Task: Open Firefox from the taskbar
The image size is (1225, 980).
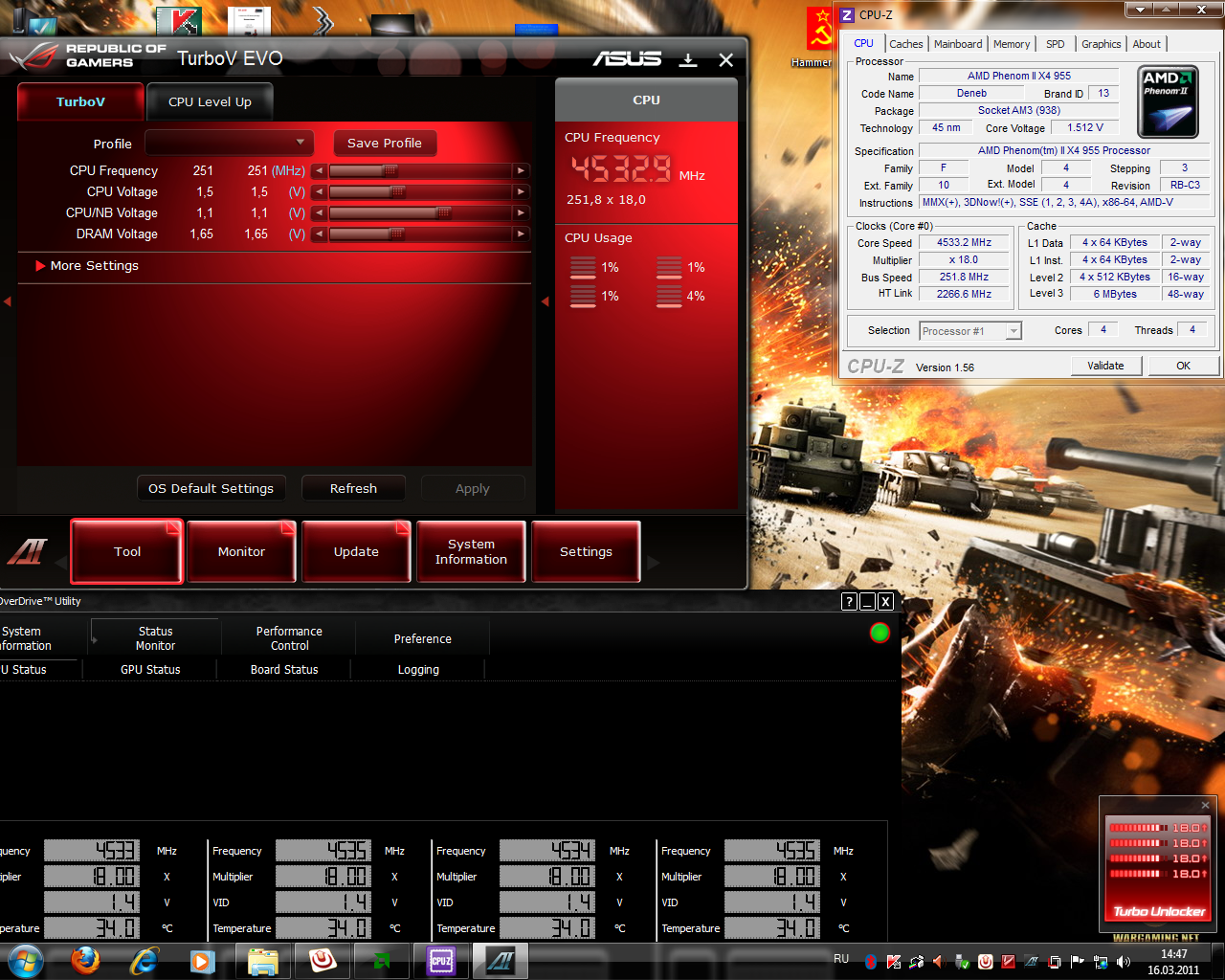Action: 85,960
